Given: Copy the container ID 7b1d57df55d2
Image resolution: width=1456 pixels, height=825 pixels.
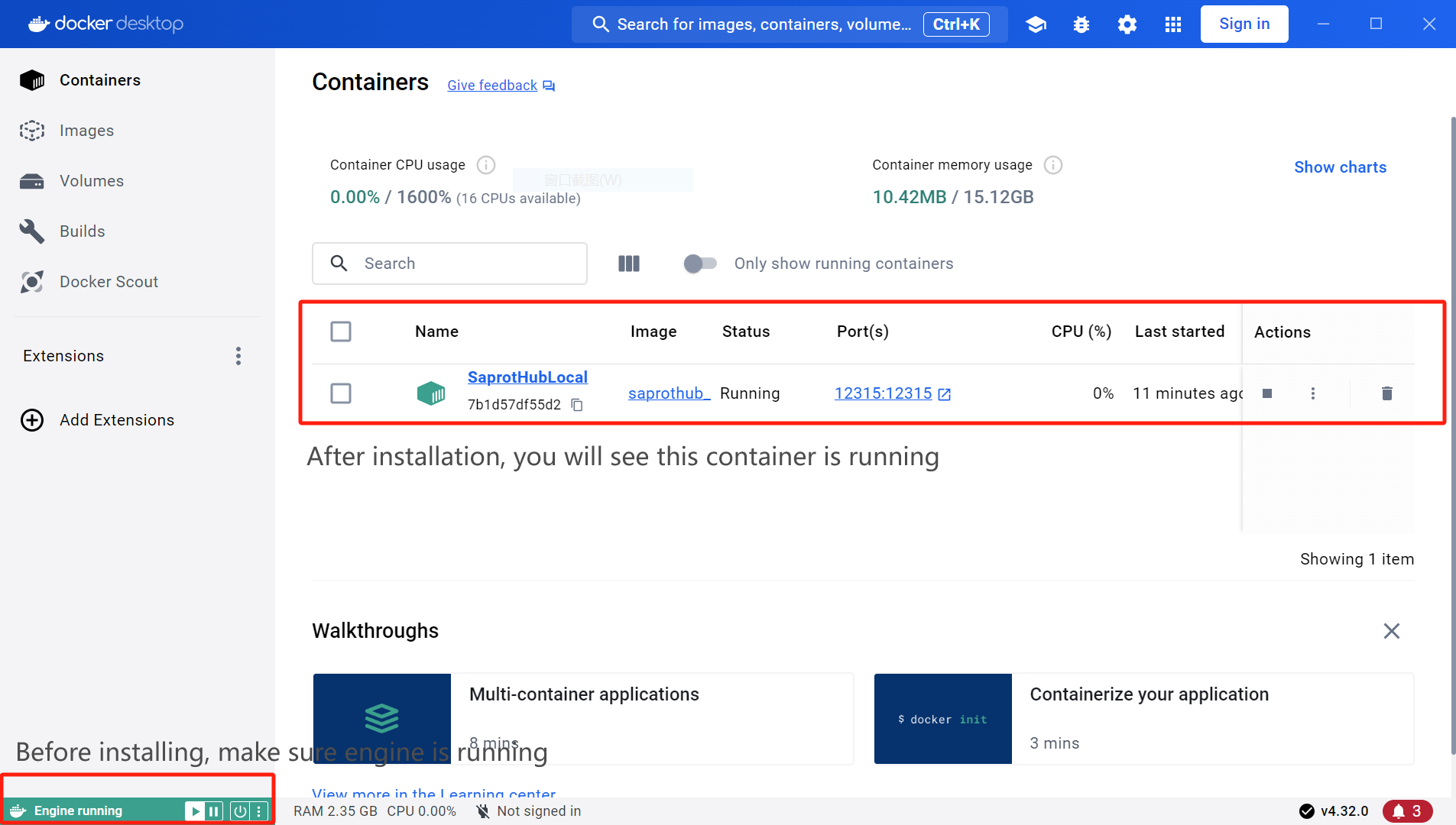Looking at the screenshot, I should [577, 405].
